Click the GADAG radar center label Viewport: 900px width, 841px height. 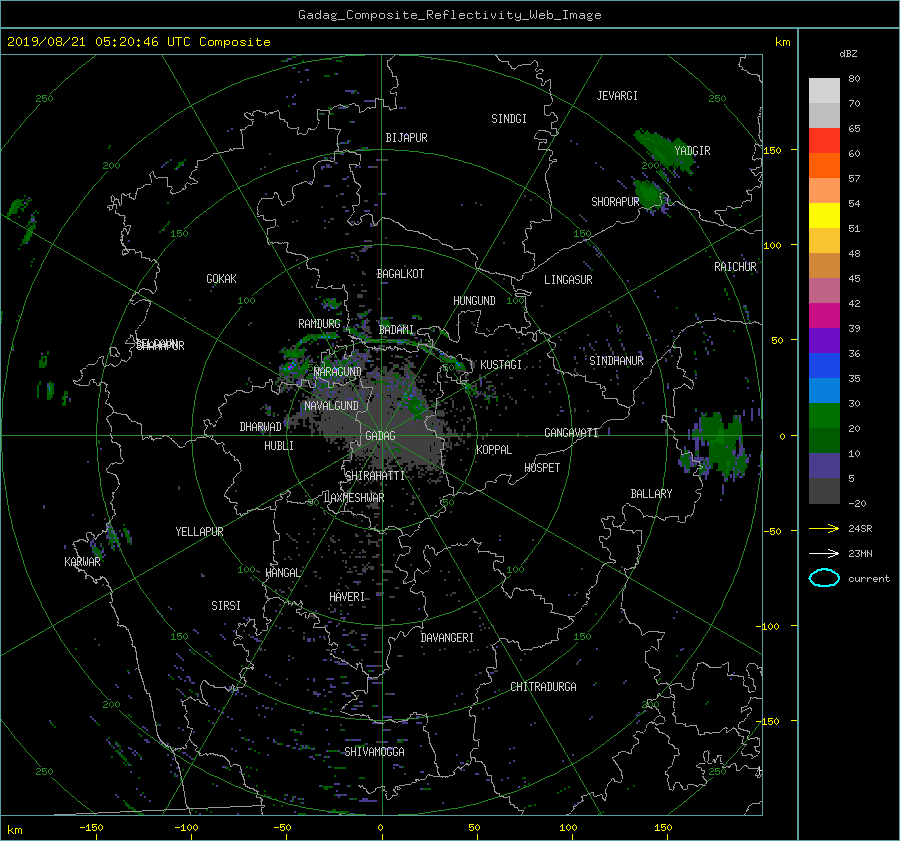coord(380,436)
